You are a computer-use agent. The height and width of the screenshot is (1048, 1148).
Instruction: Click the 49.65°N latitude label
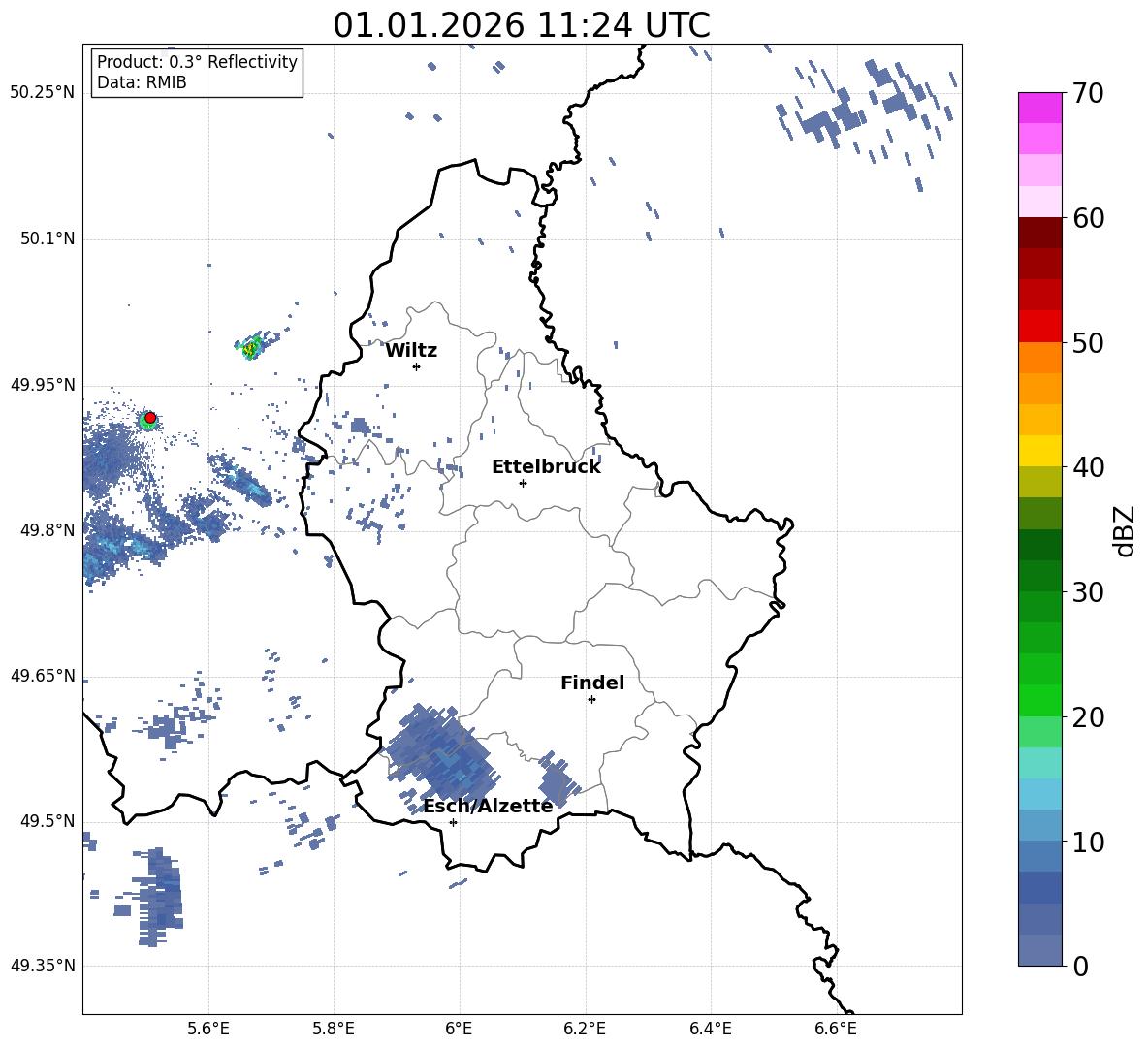pyautogui.click(x=42, y=675)
